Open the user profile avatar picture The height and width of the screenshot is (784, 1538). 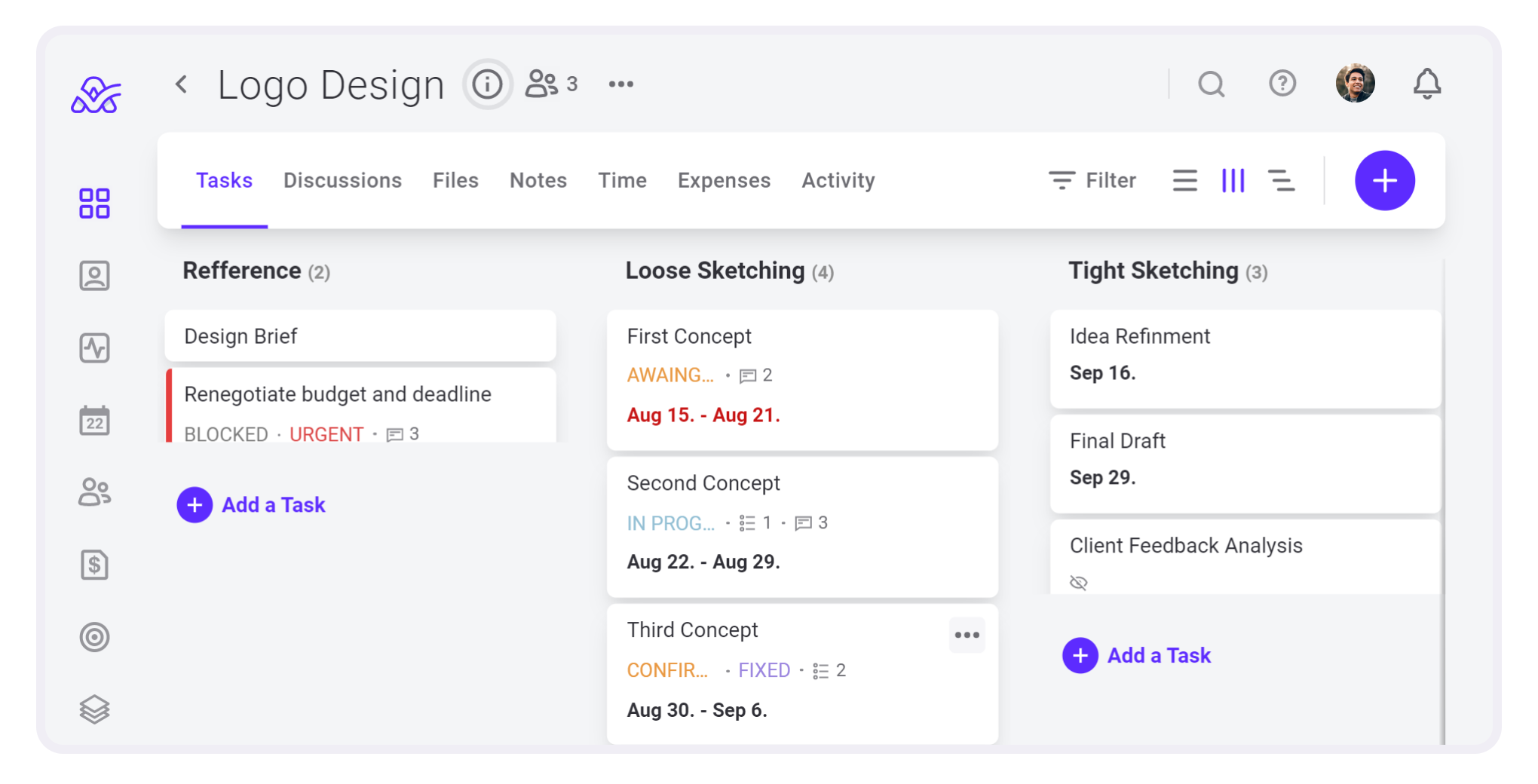pos(1355,83)
